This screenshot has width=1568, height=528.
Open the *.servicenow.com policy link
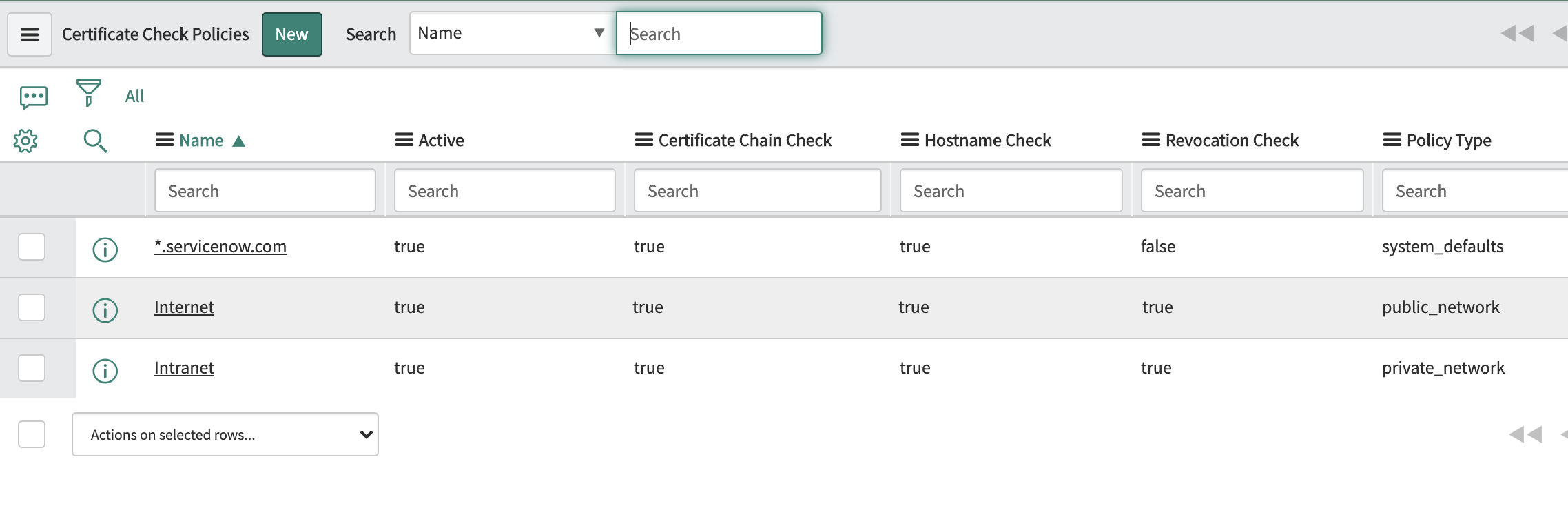tap(220, 246)
